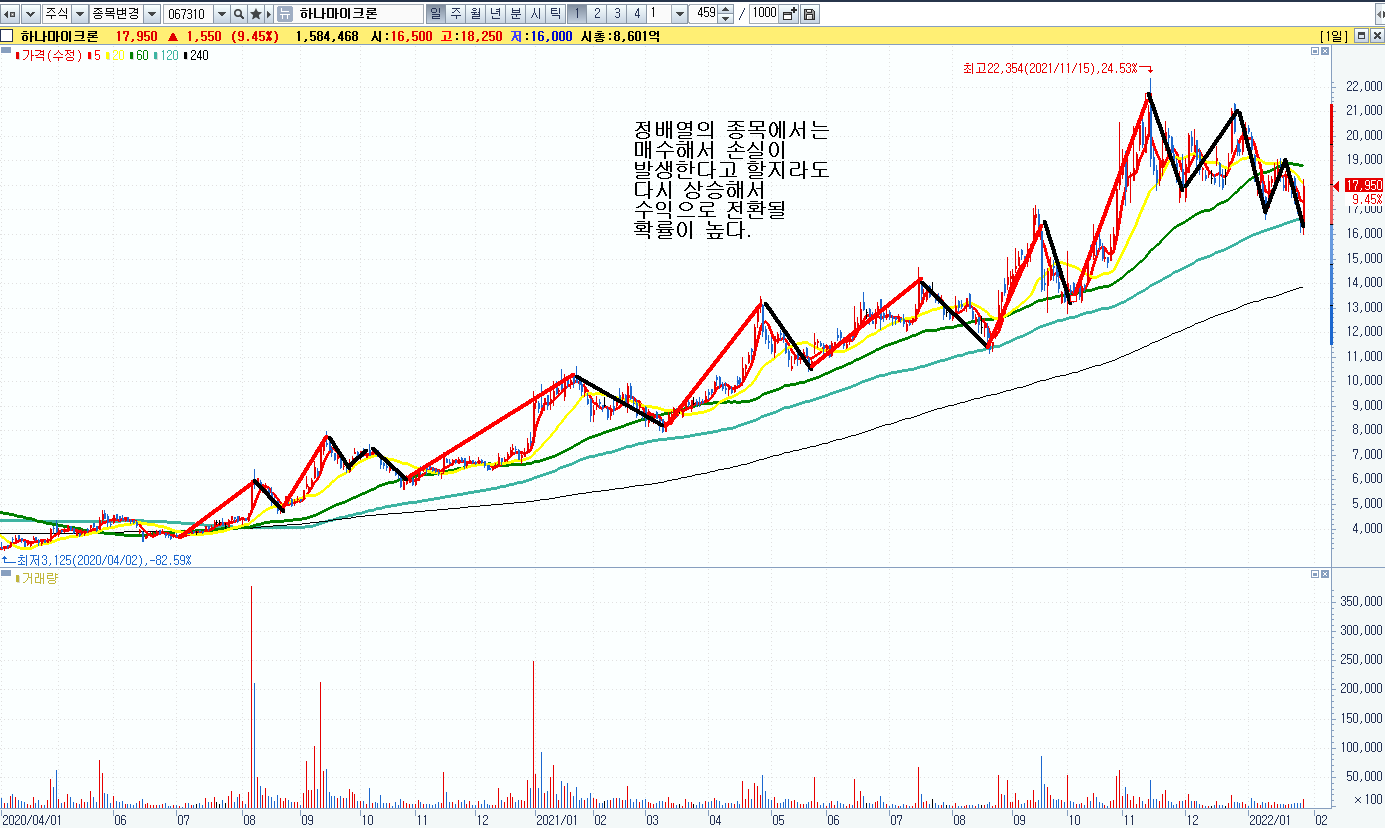Click the 하나마이크론 stock name field
Image resolution: width=1385 pixels, height=828 pixels.
359,14
